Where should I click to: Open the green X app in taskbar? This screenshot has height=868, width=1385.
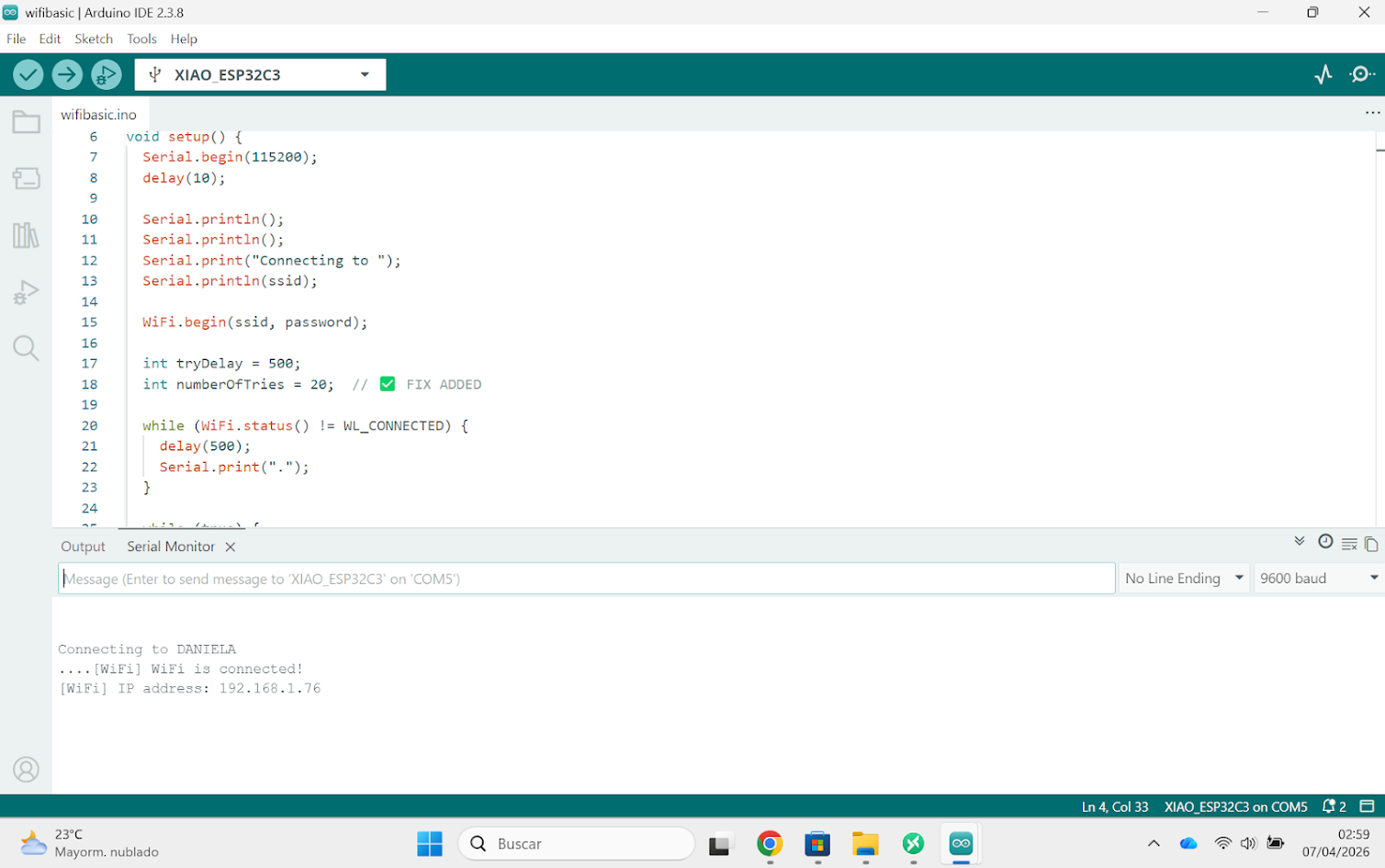click(x=913, y=843)
